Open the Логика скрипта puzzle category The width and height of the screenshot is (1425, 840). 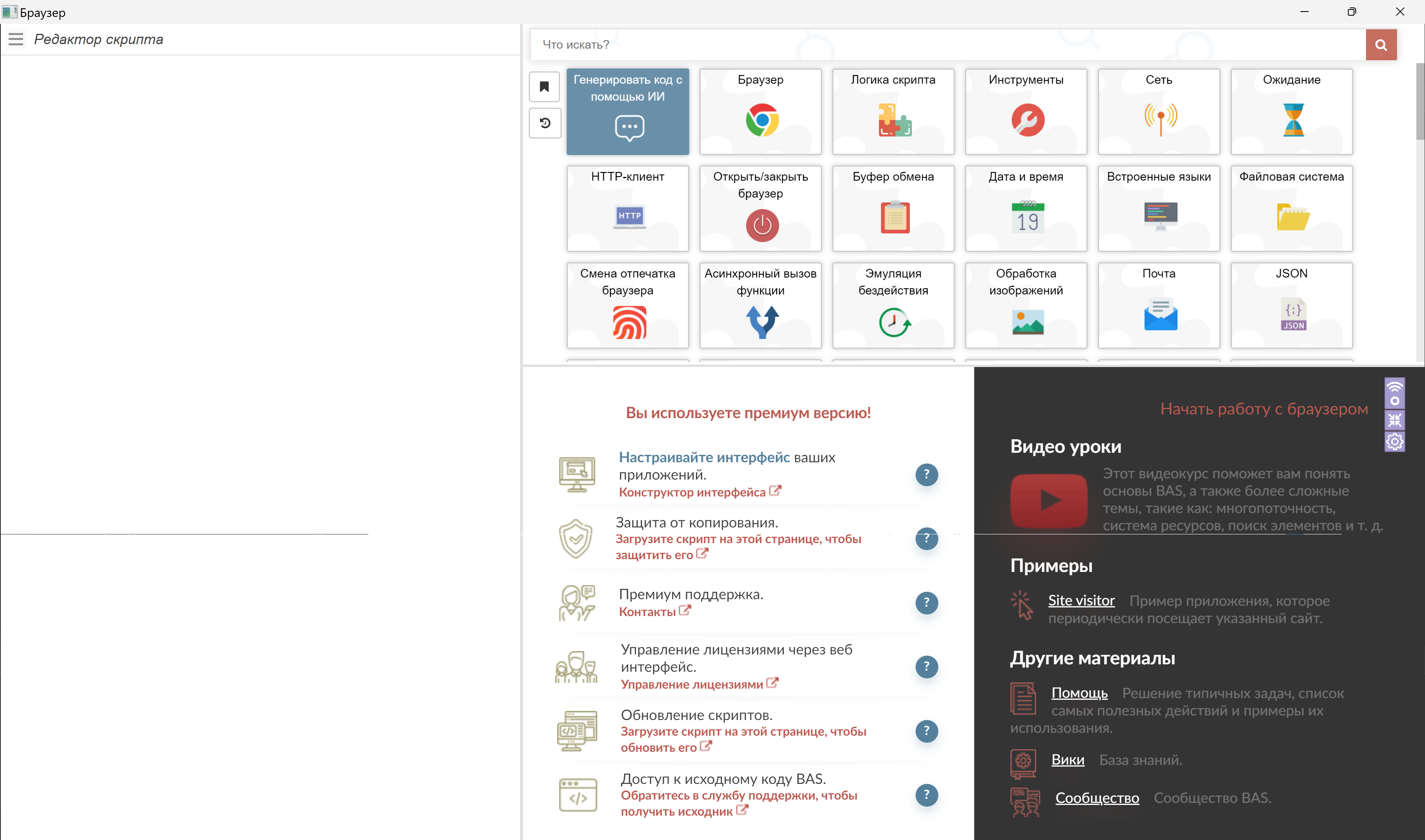(893, 111)
